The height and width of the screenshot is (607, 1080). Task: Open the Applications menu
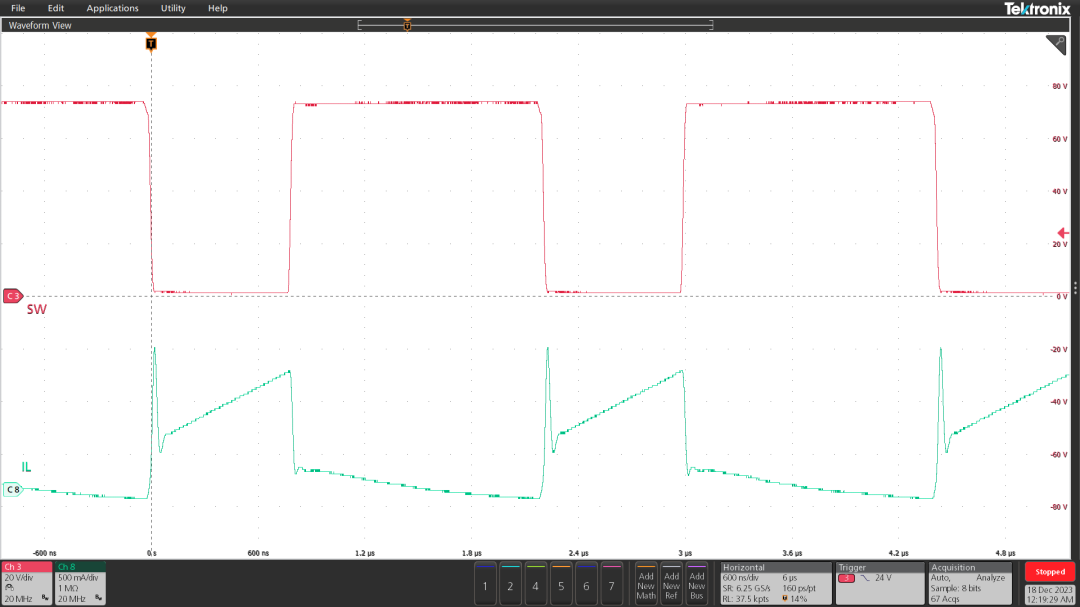(112, 8)
